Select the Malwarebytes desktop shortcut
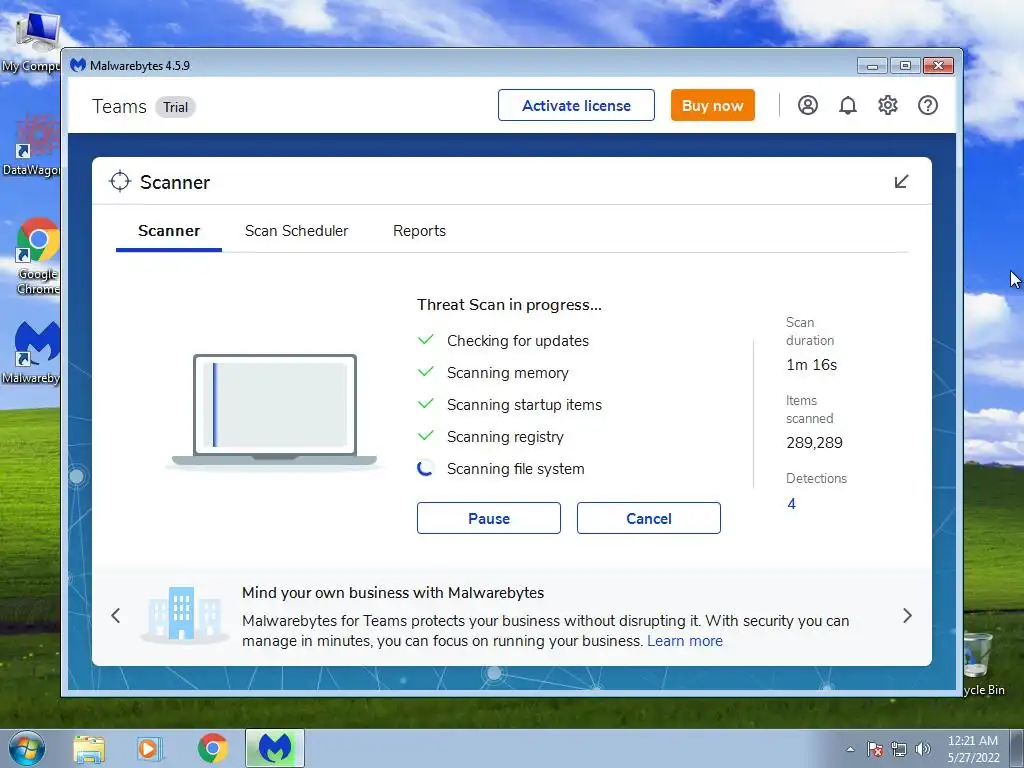1024x768 pixels. (31, 353)
